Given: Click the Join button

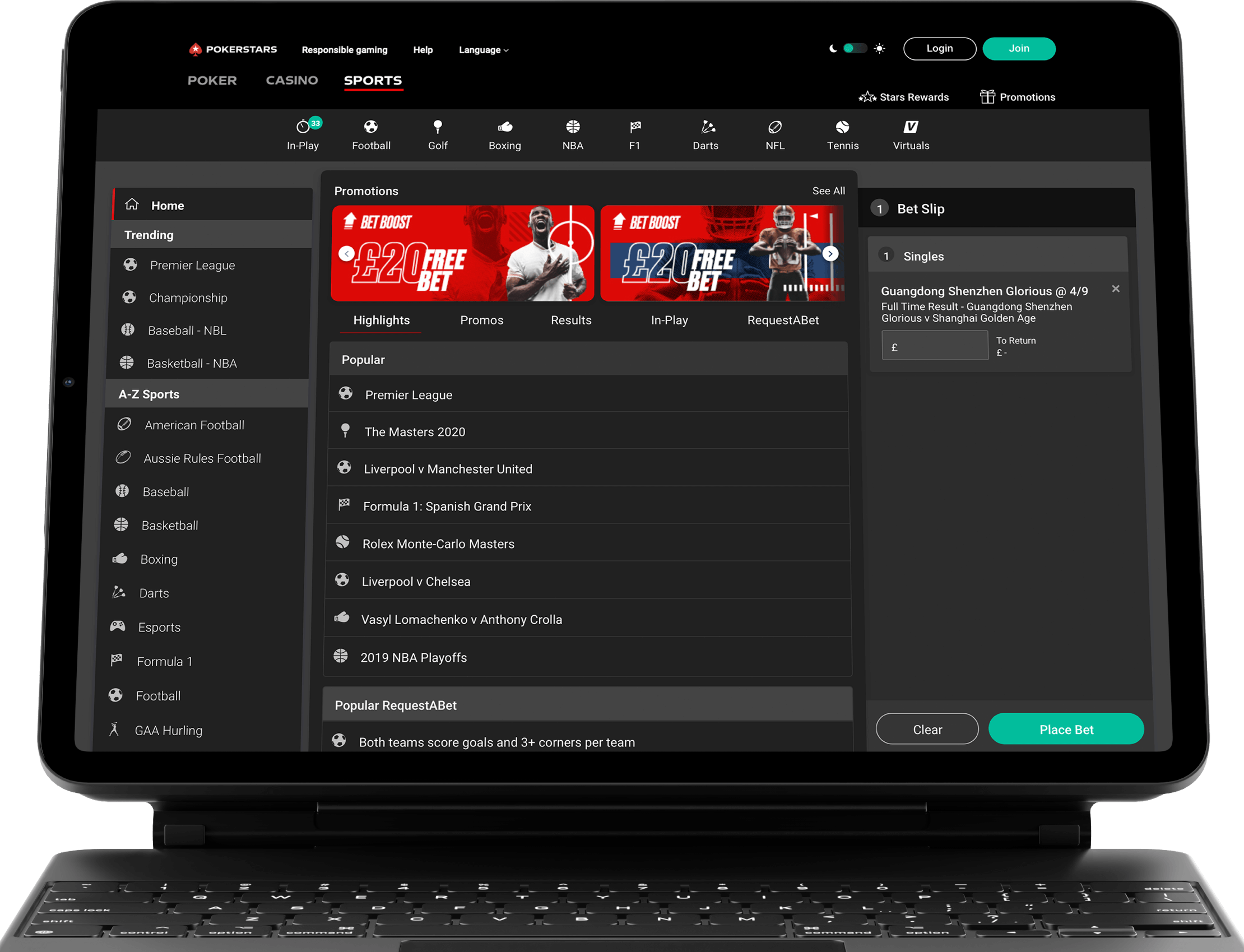Looking at the screenshot, I should click(1019, 49).
